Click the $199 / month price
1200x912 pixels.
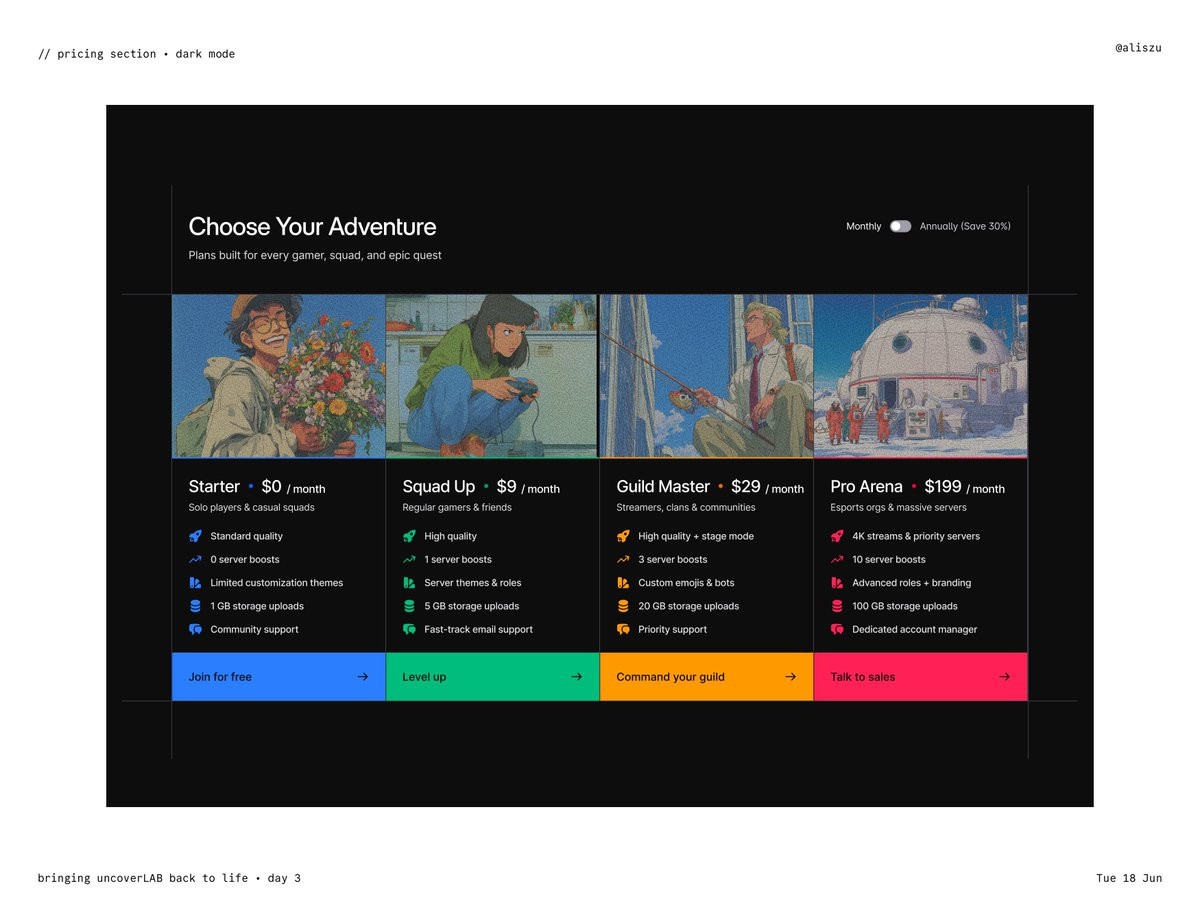point(964,487)
